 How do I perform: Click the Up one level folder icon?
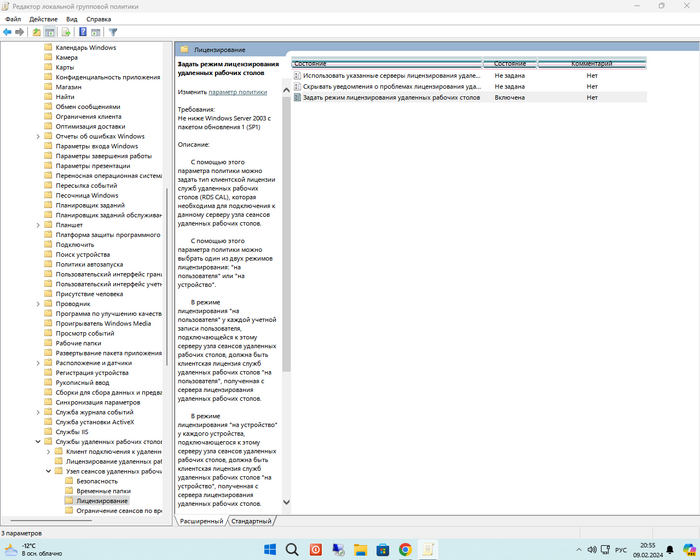(x=37, y=32)
